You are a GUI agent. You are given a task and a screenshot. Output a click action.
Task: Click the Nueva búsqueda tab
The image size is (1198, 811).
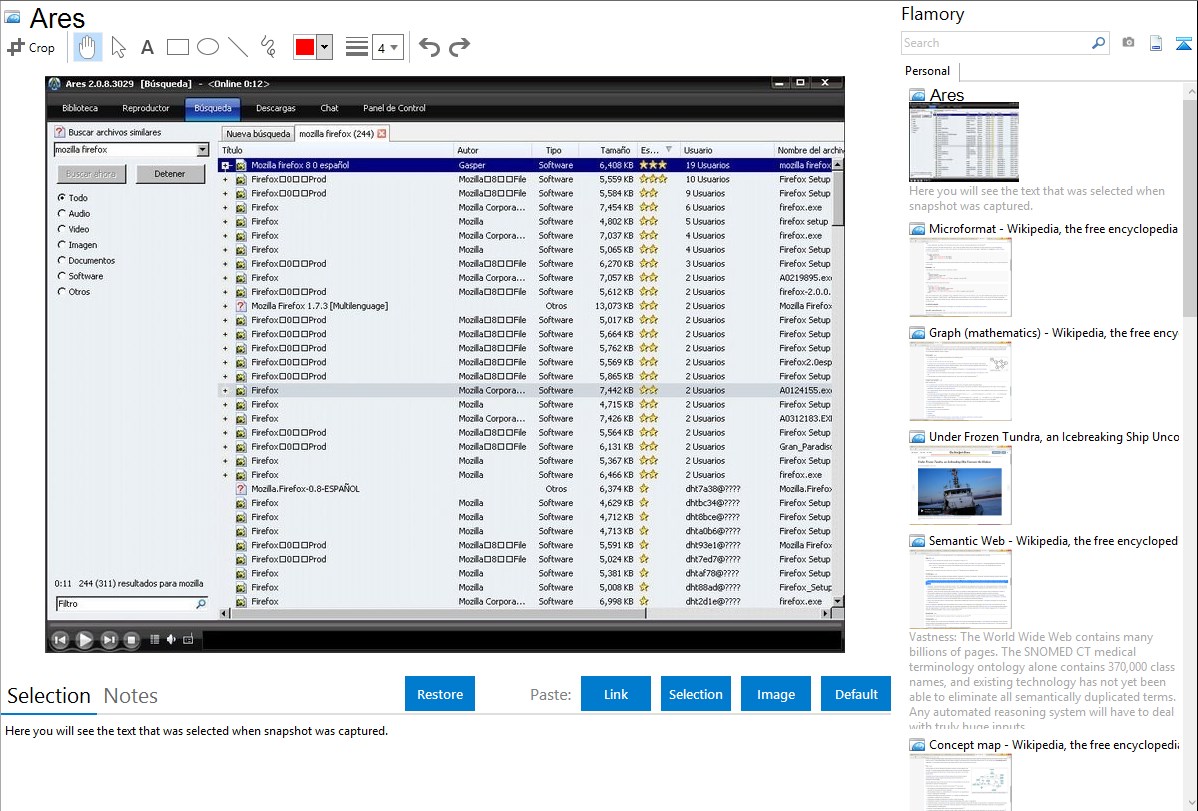(258, 134)
